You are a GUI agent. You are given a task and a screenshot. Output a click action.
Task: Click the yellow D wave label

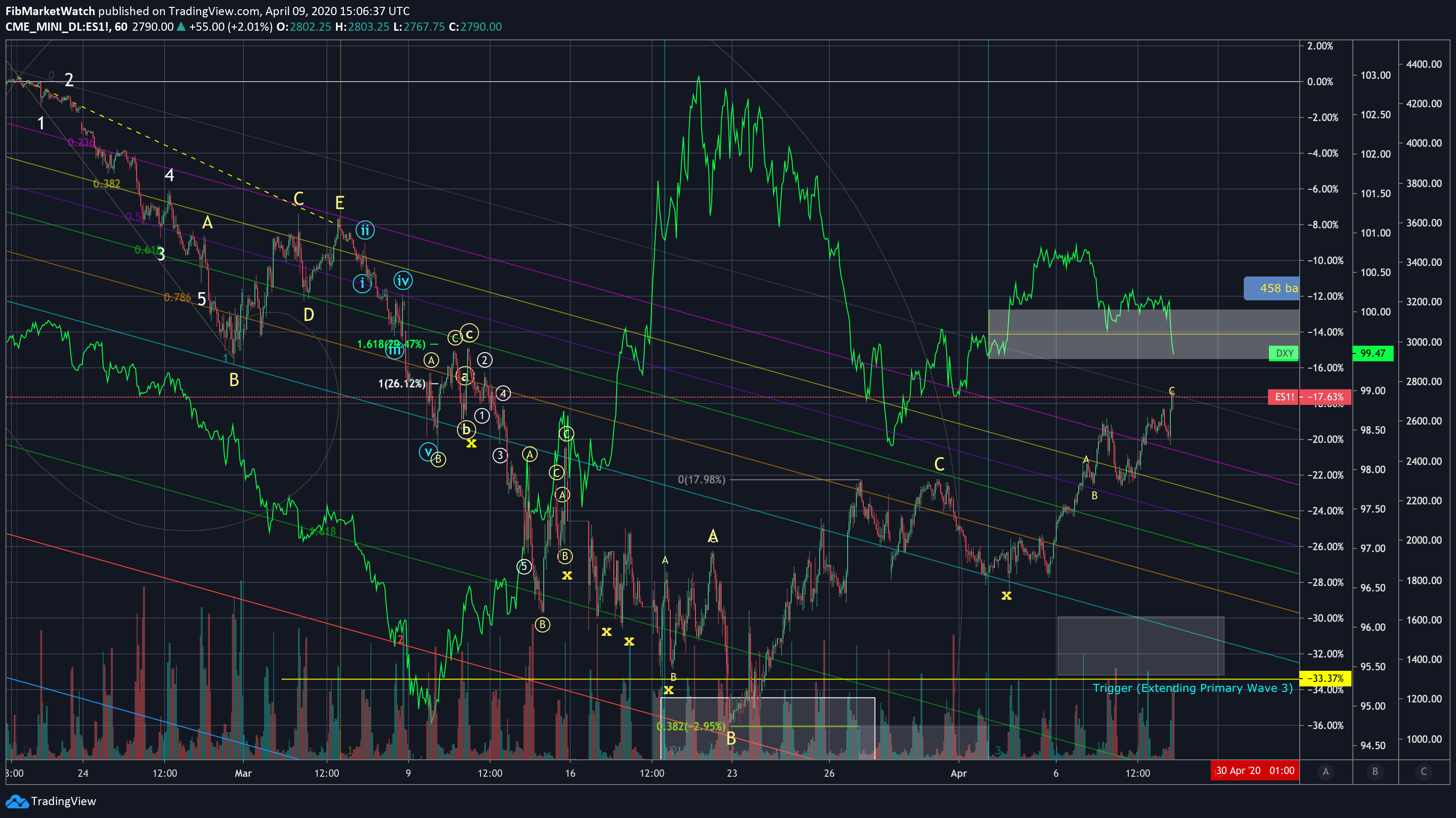coord(309,315)
